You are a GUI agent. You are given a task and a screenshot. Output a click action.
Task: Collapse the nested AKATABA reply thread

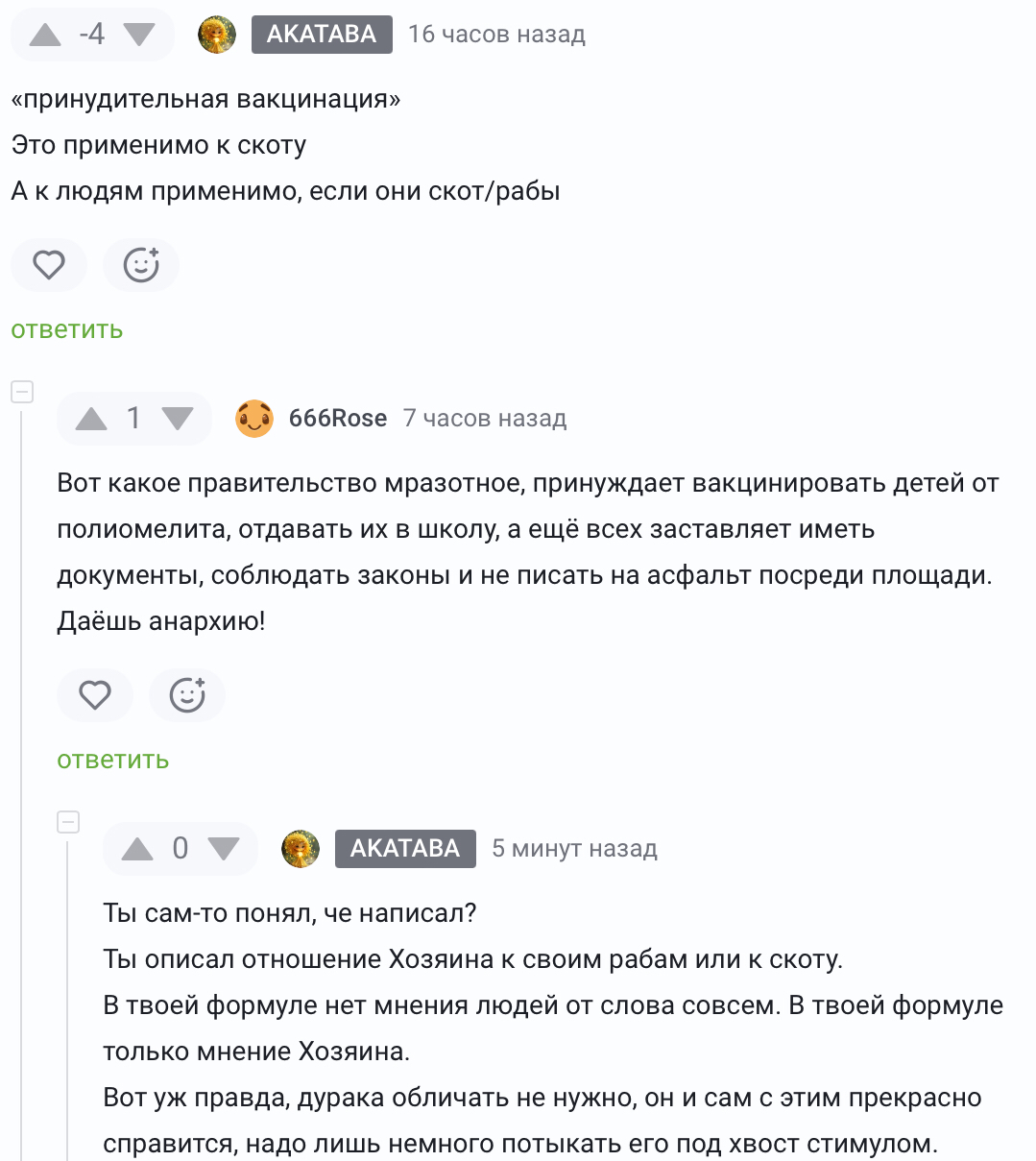pos(68,822)
